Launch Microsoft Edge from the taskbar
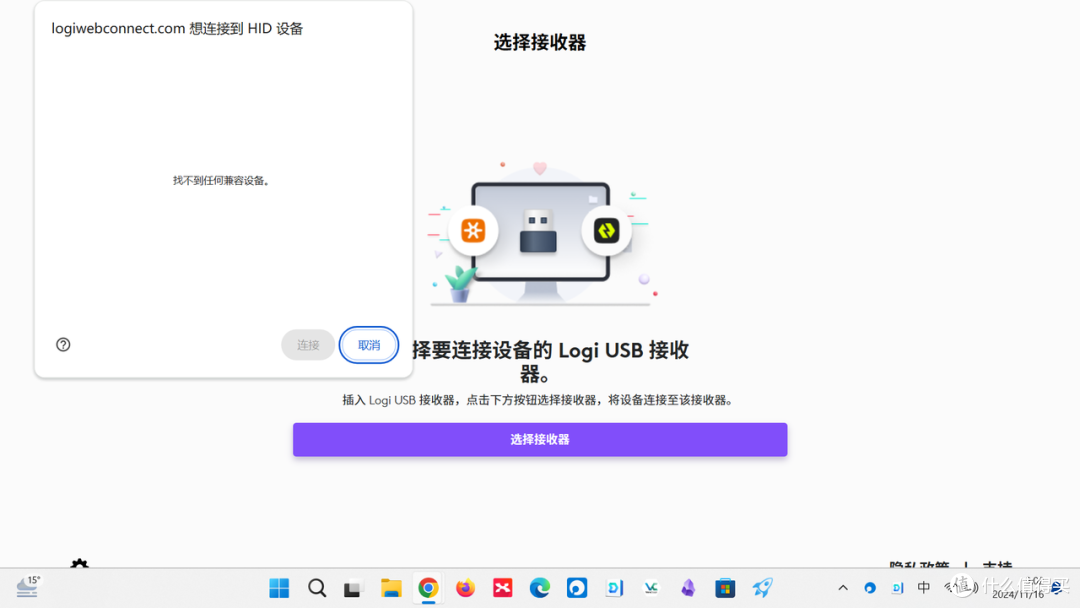This screenshot has height=608, width=1080. pos(540,588)
